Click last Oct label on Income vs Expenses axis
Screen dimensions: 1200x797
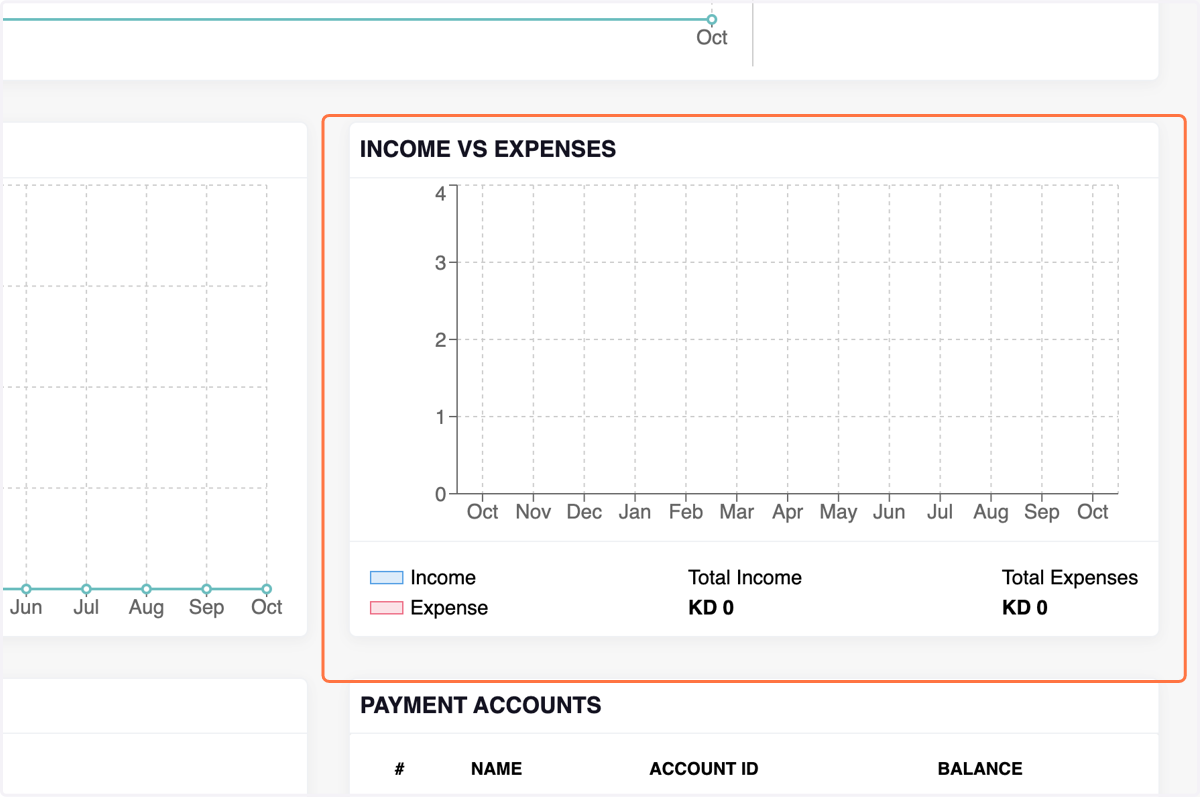[1093, 512]
